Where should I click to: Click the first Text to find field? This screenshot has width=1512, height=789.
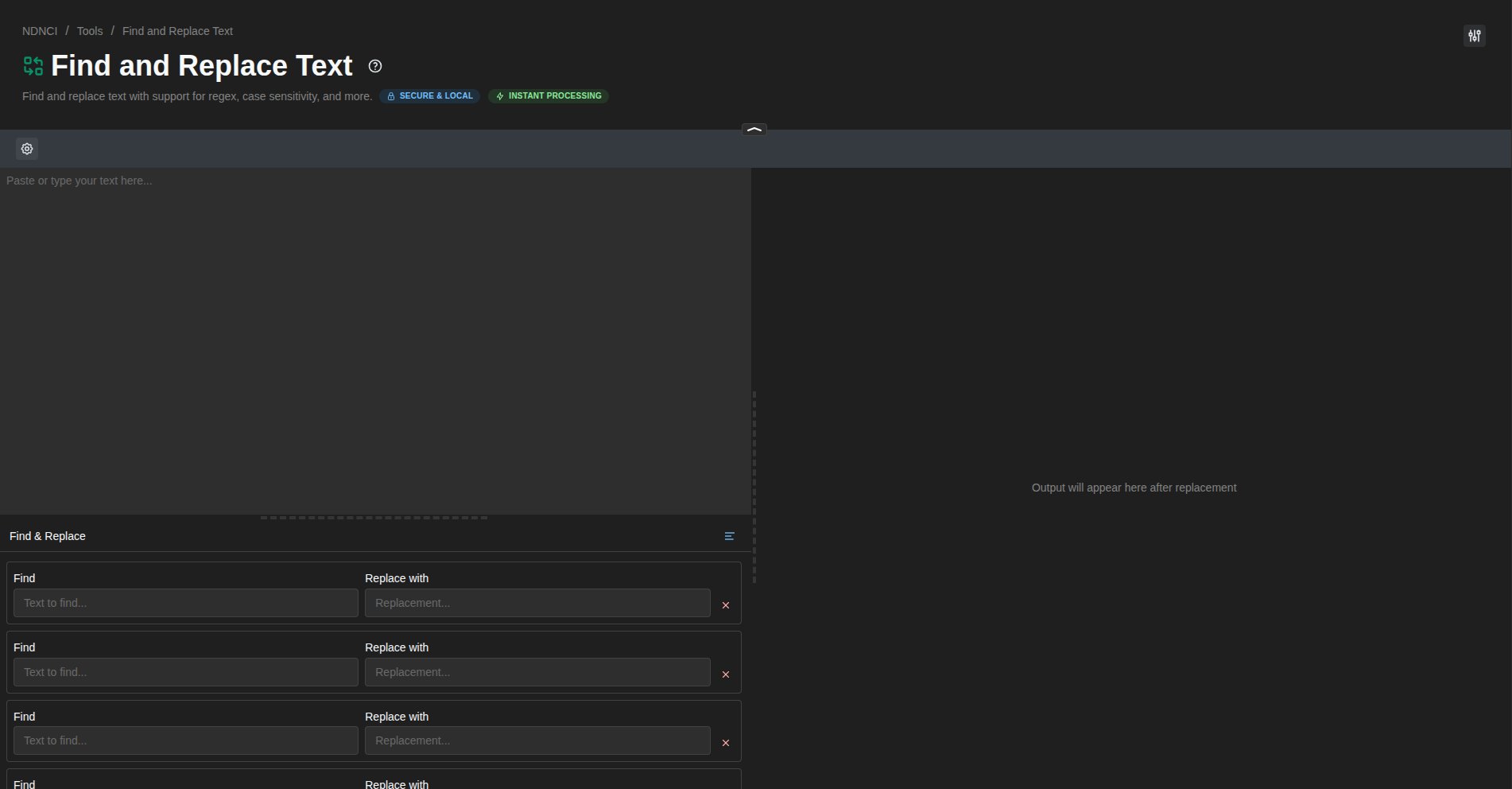(x=185, y=603)
